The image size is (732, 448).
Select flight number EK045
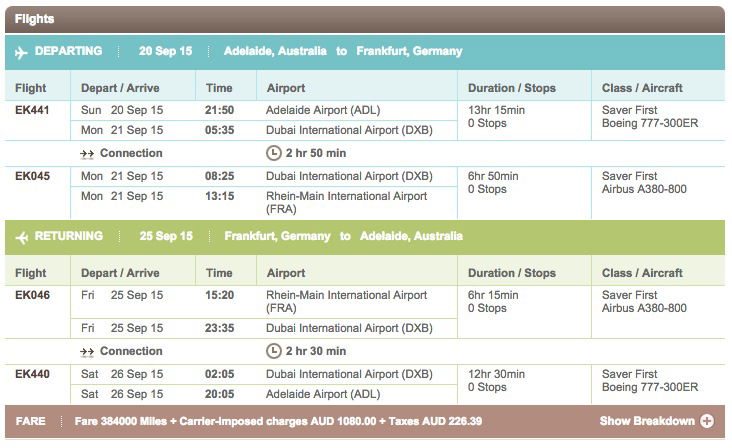32,176
